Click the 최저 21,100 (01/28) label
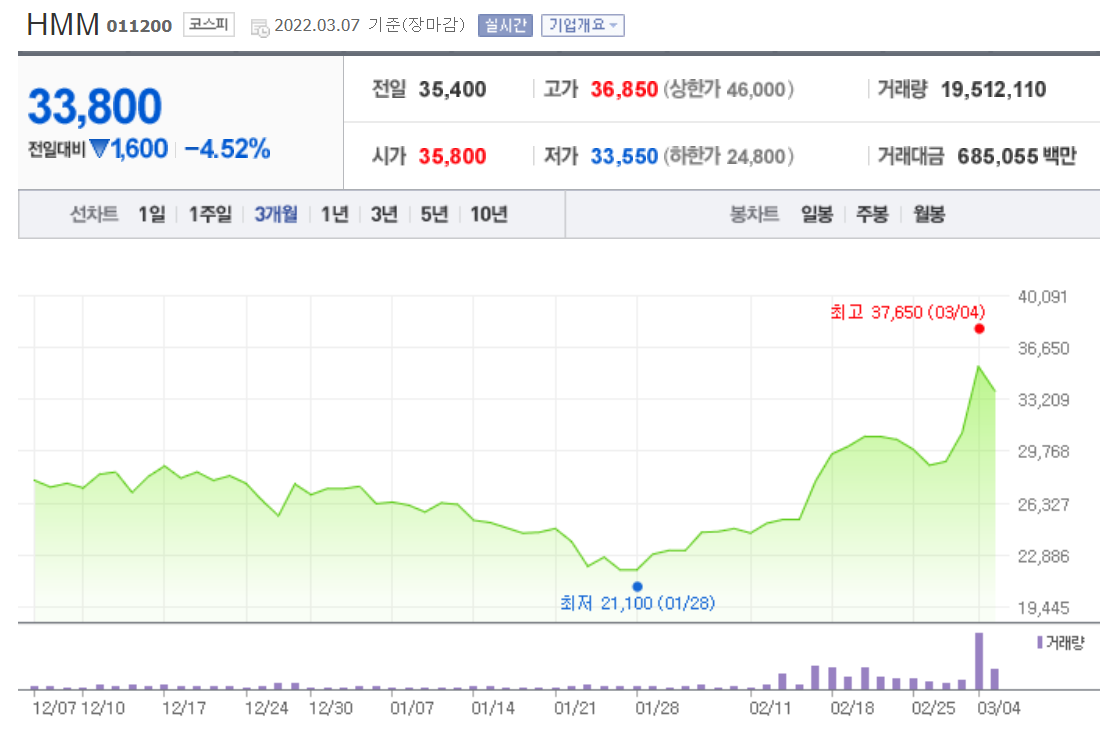The width and height of the screenshot is (1100, 739). (x=638, y=603)
